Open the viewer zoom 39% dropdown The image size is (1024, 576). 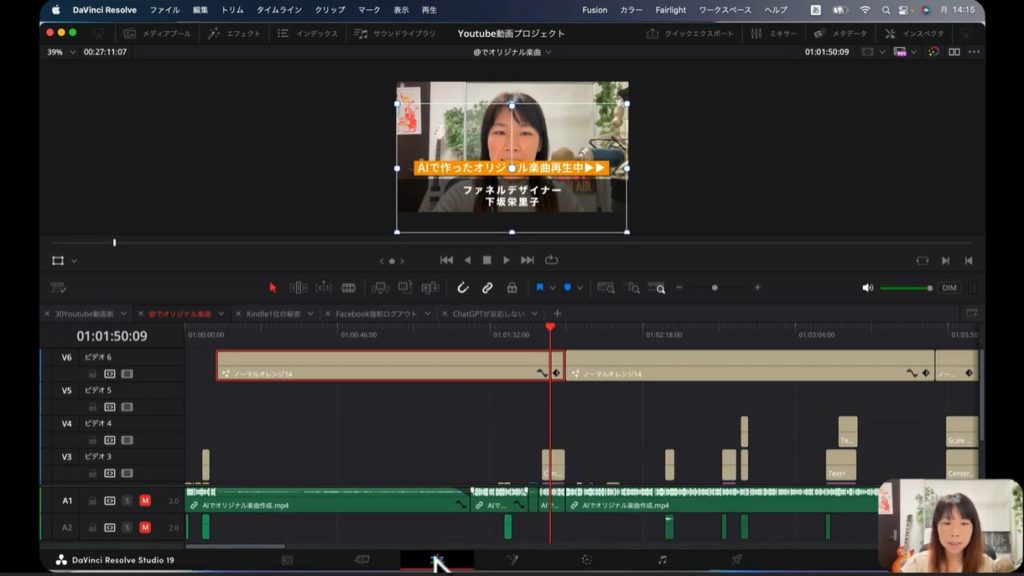coord(61,52)
